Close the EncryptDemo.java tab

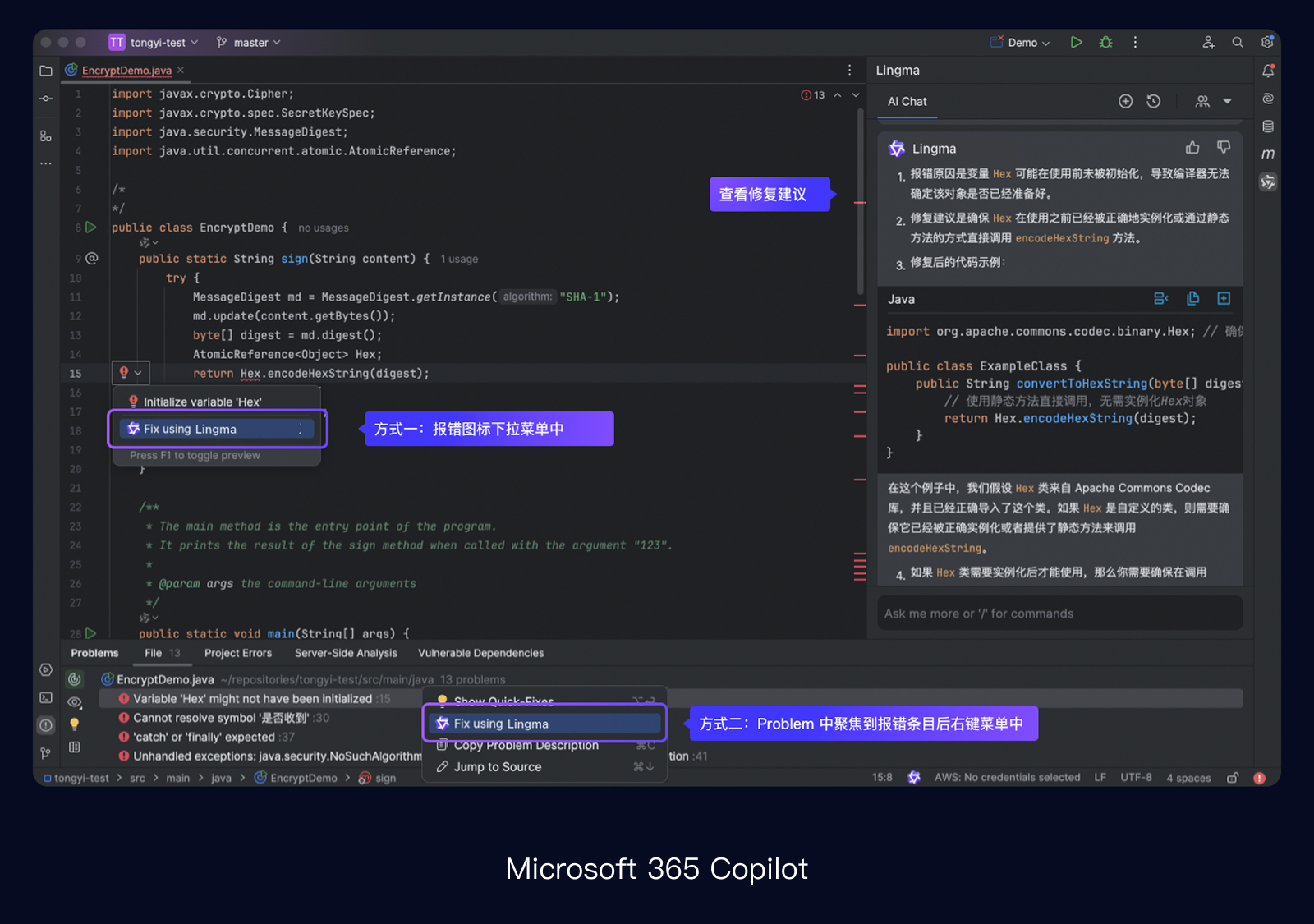click(181, 71)
